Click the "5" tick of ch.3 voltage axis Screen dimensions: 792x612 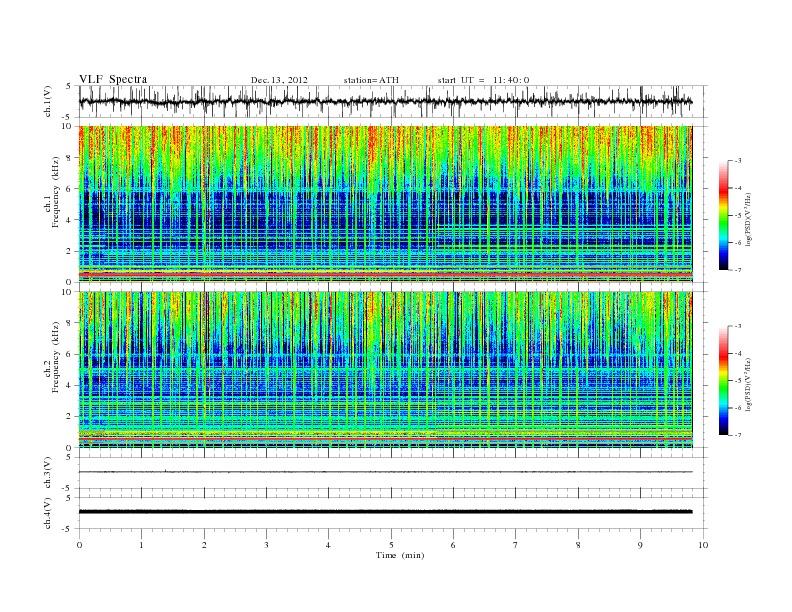(x=69, y=457)
